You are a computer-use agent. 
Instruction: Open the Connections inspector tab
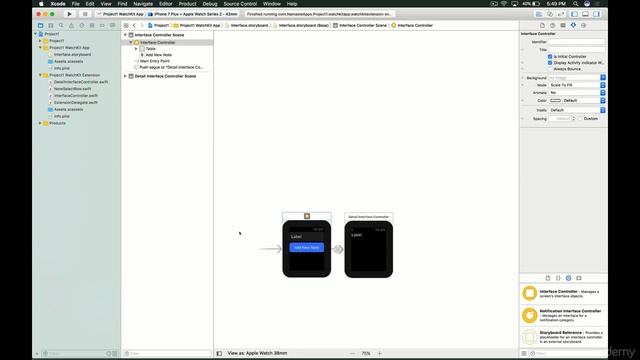point(584,25)
